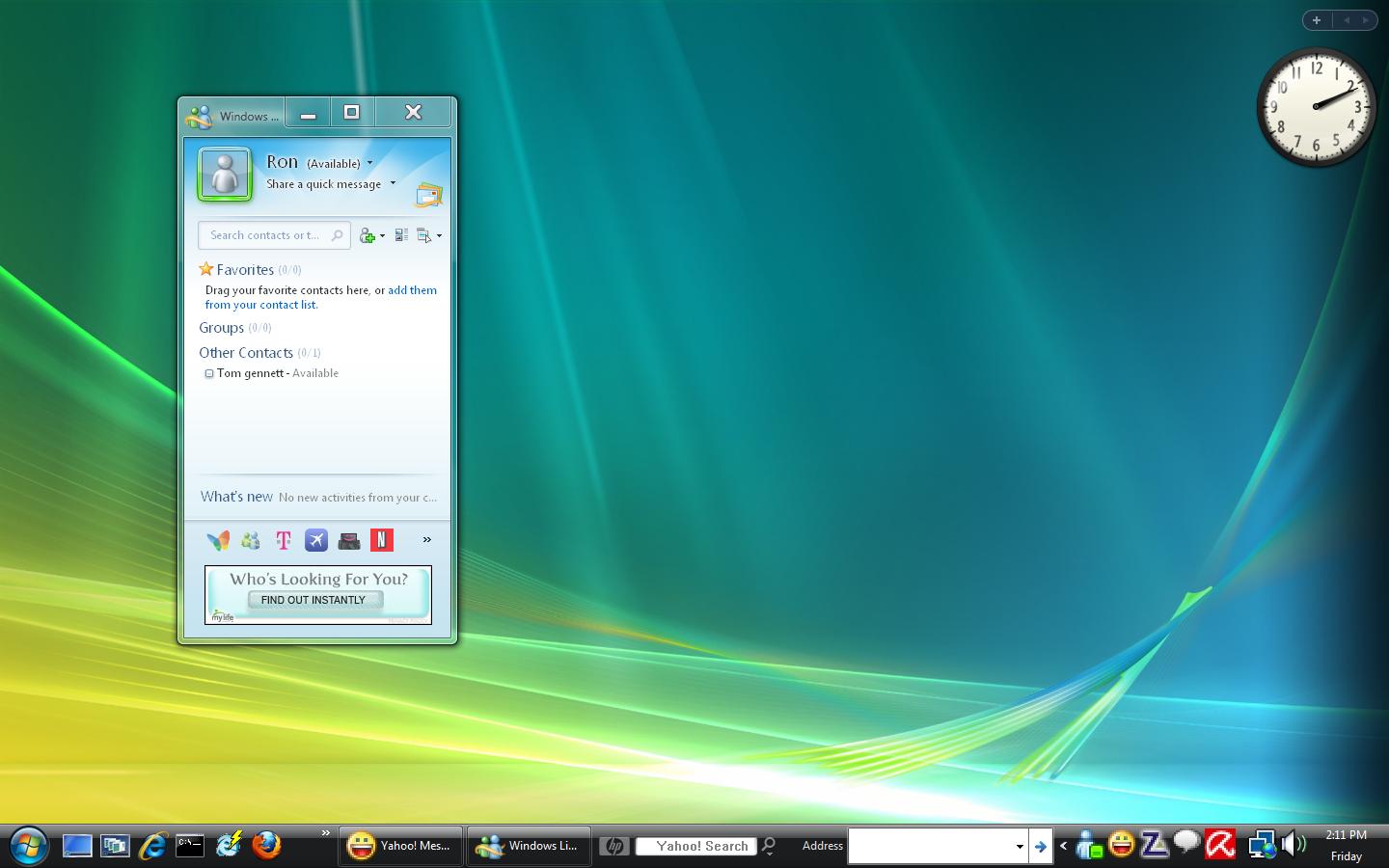Expand the Share a quick message dropdown
The image size is (1389, 868).
tap(393, 183)
